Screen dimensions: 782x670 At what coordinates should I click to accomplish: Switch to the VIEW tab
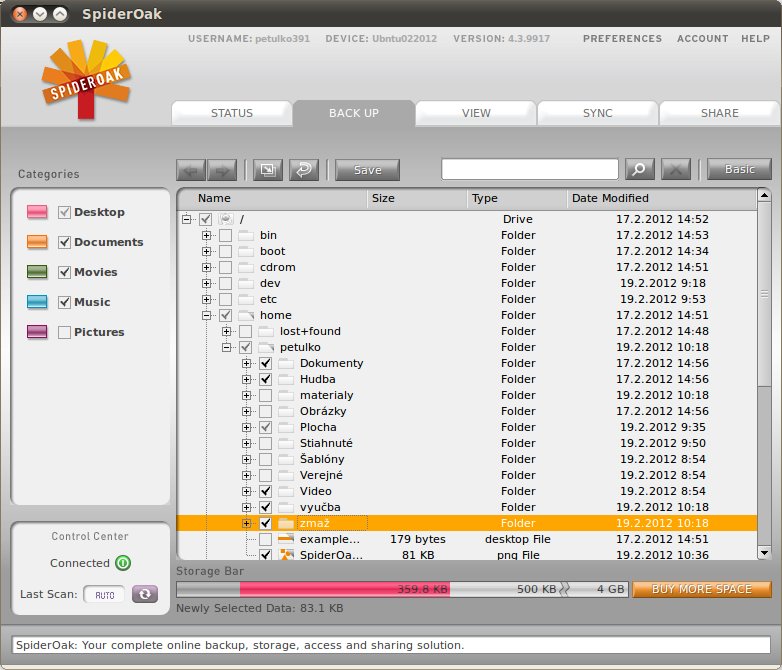pyautogui.click(x=476, y=113)
